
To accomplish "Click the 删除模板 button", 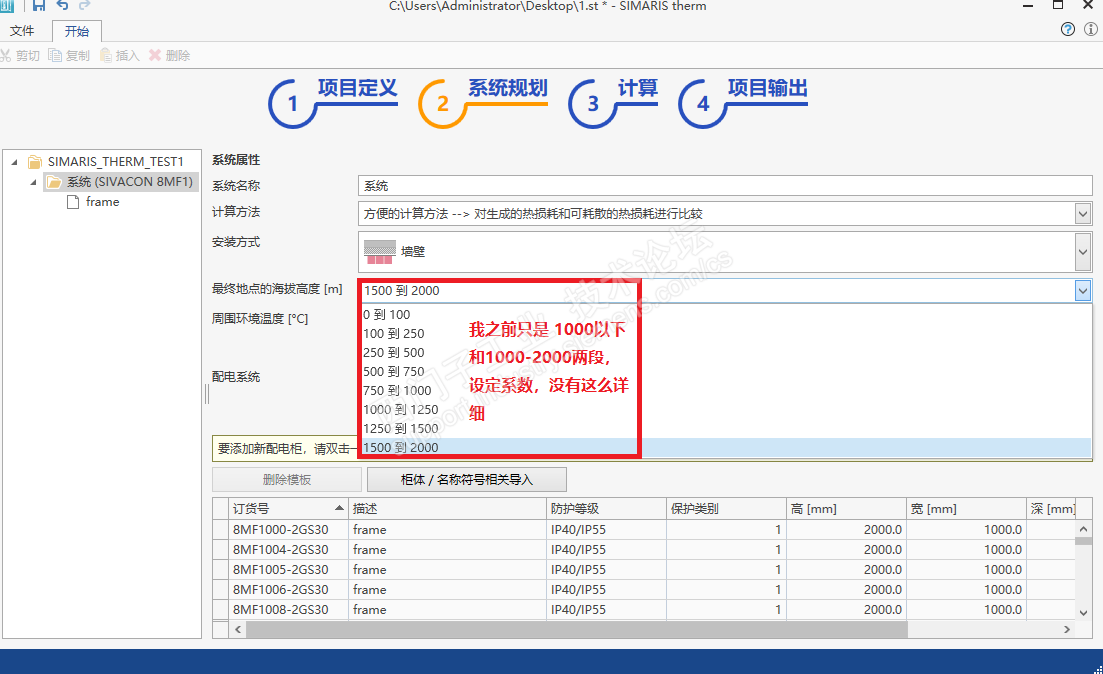I will point(287,480).
